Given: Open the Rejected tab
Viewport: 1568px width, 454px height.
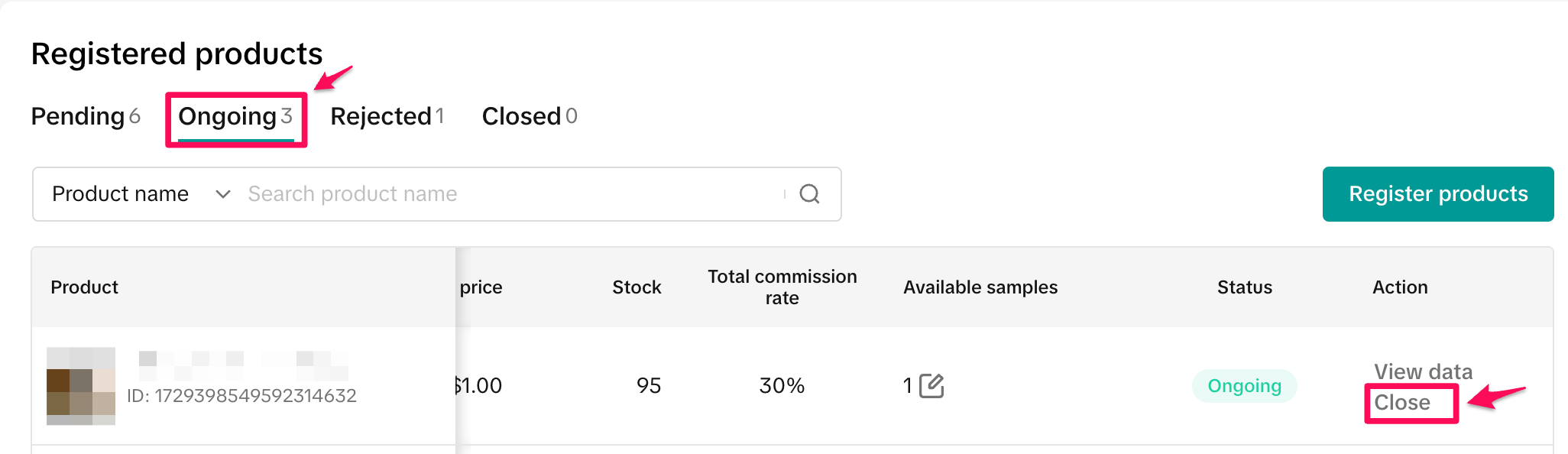Looking at the screenshot, I should [387, 117].
